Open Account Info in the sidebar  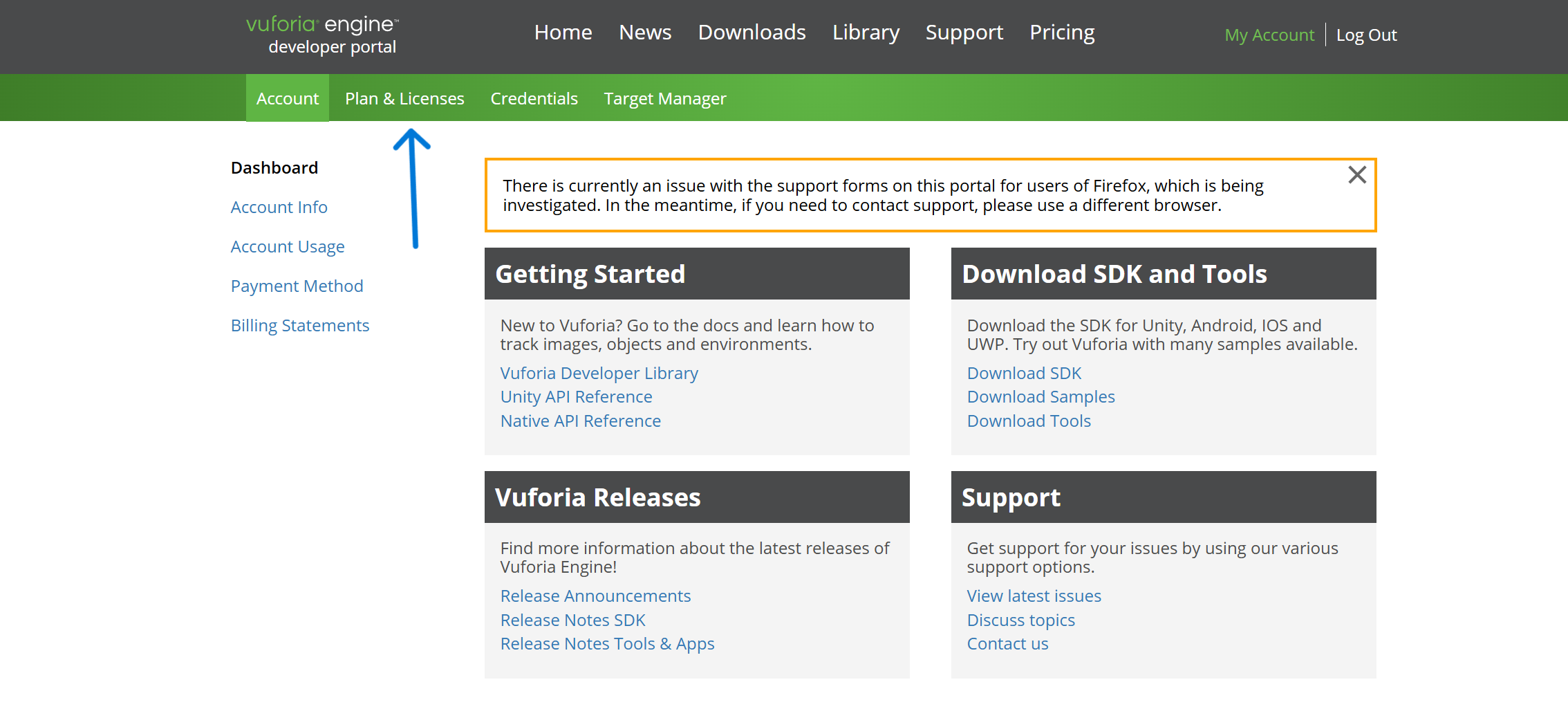point(279,208)
